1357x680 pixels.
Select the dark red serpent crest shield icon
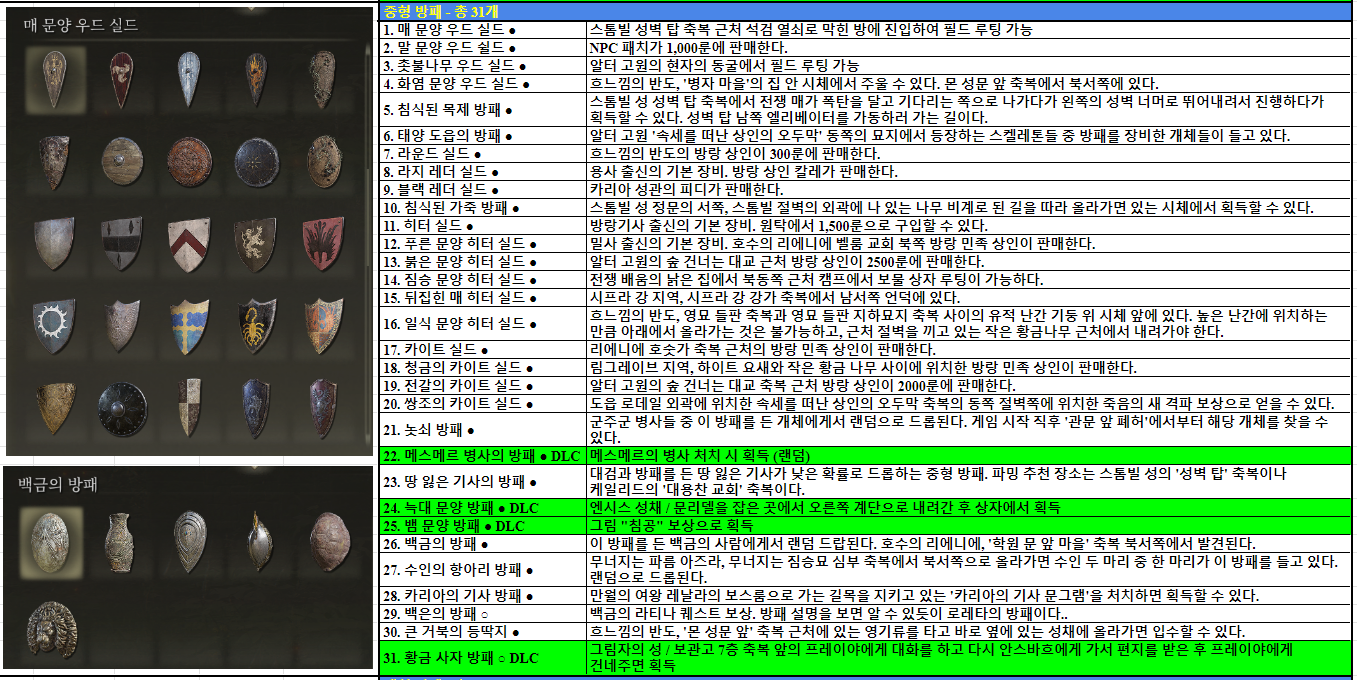324,408
